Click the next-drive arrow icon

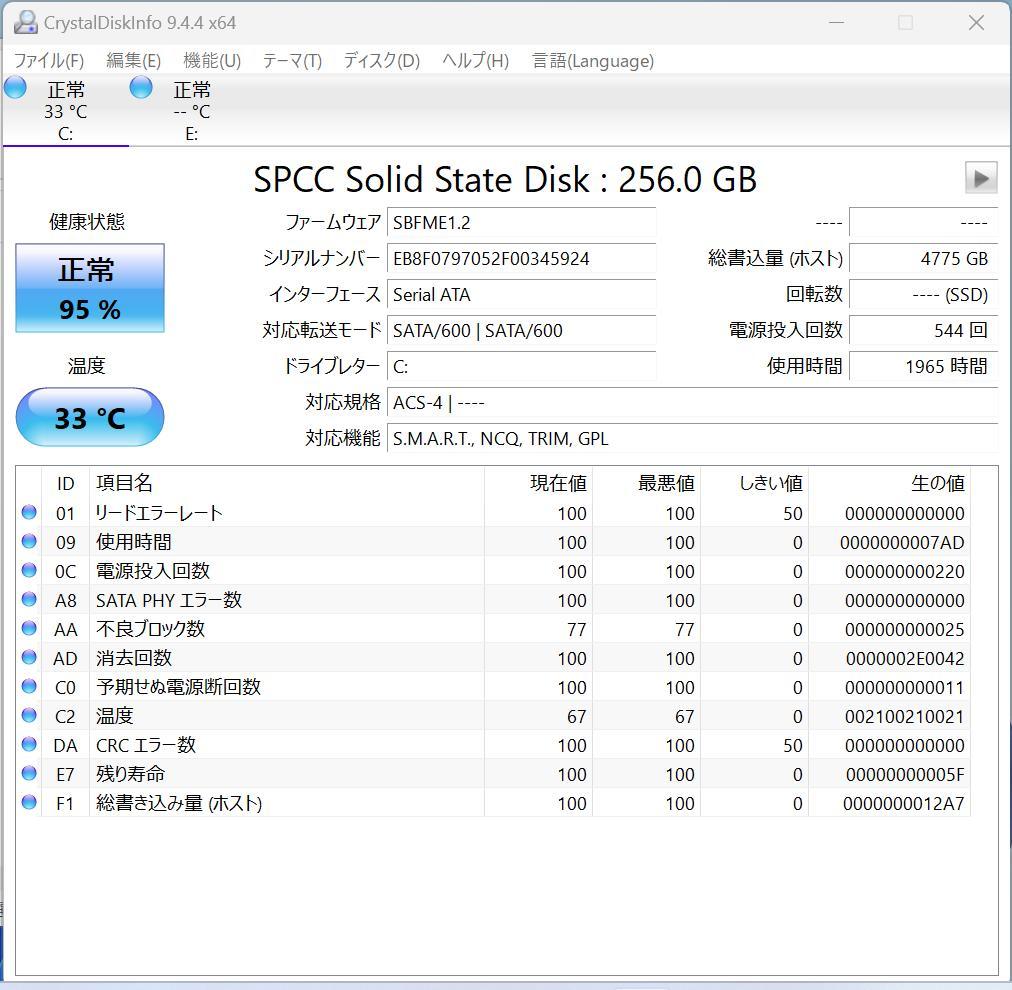point(981,178)
